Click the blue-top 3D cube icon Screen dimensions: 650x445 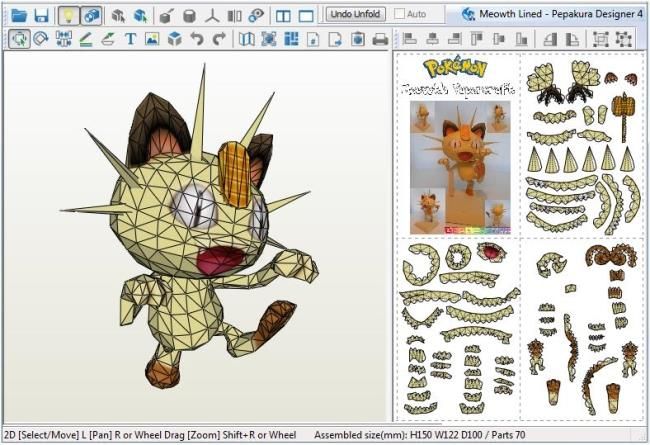(x=175, y=39)
